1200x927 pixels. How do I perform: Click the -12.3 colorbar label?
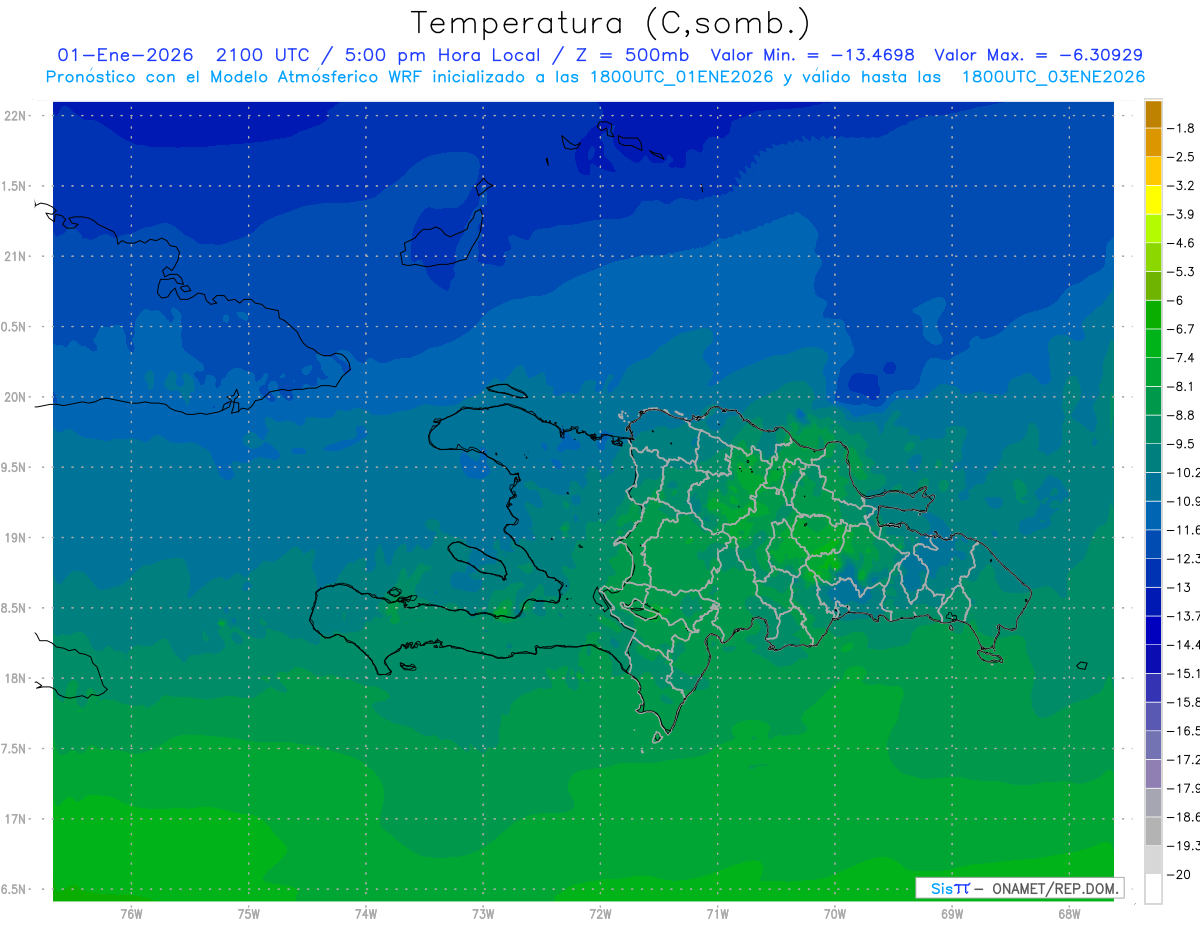point(1183,559)
